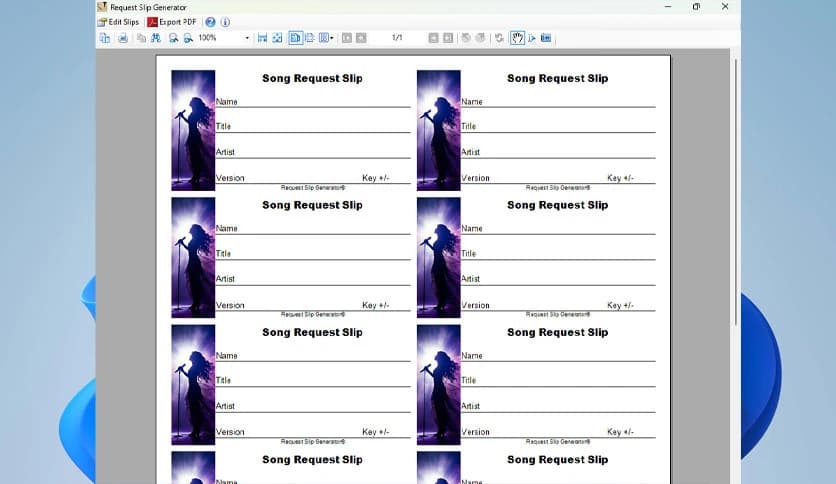This screenshot has height=484, width=836.
Task: Click the top-right slip's singer image
Action: point(439,130)
